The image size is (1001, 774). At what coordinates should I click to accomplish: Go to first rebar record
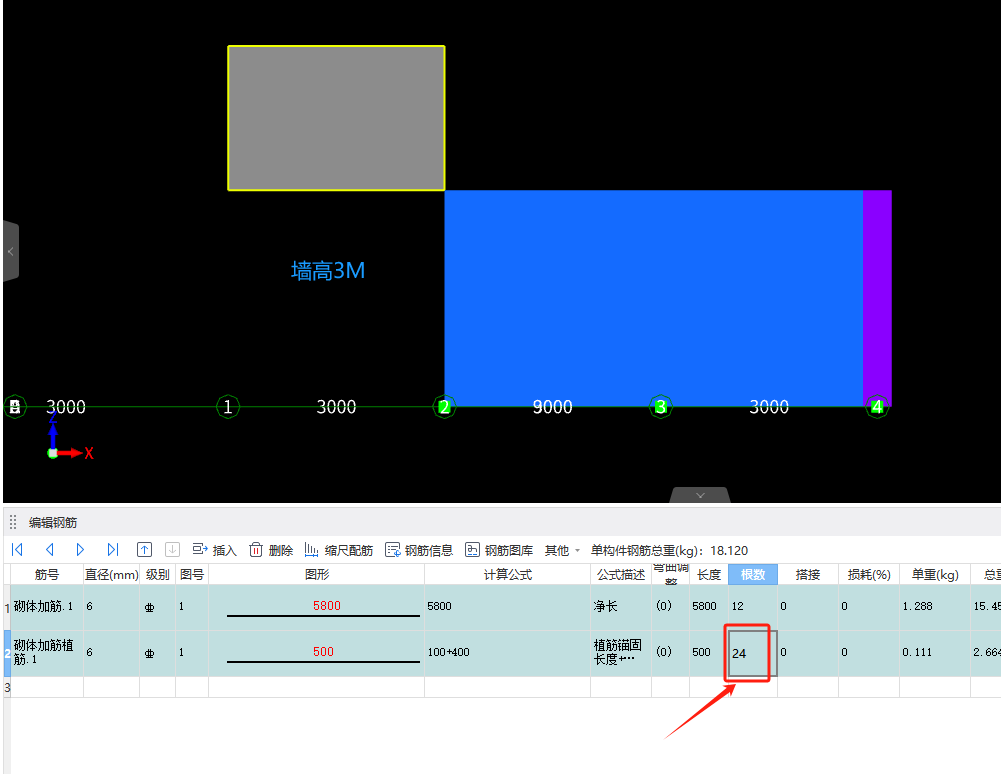[x=17, y=549]
